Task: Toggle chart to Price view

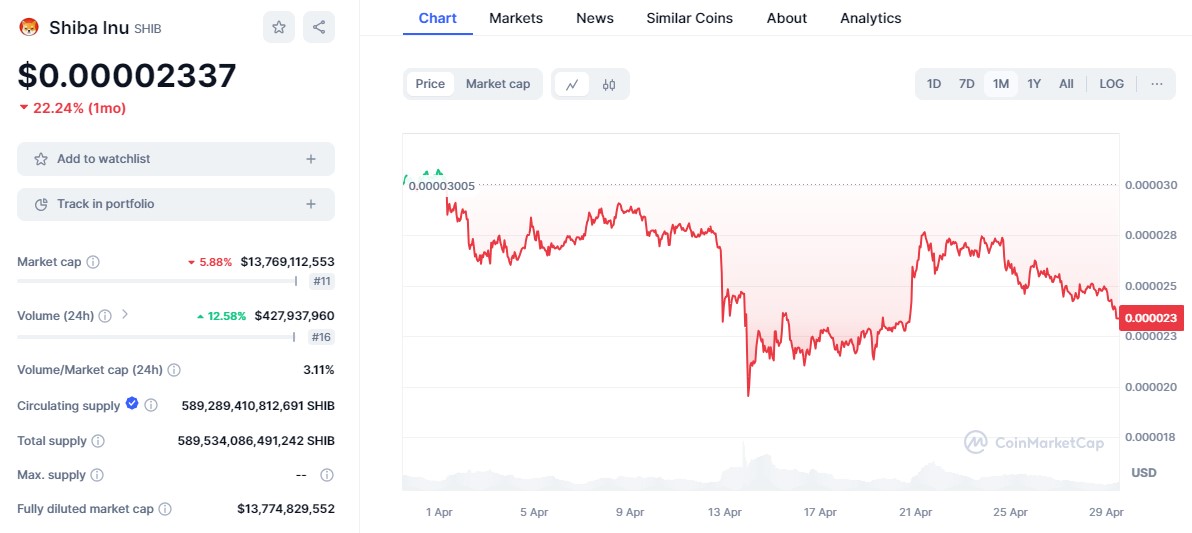Action: [x=430, y=84]
